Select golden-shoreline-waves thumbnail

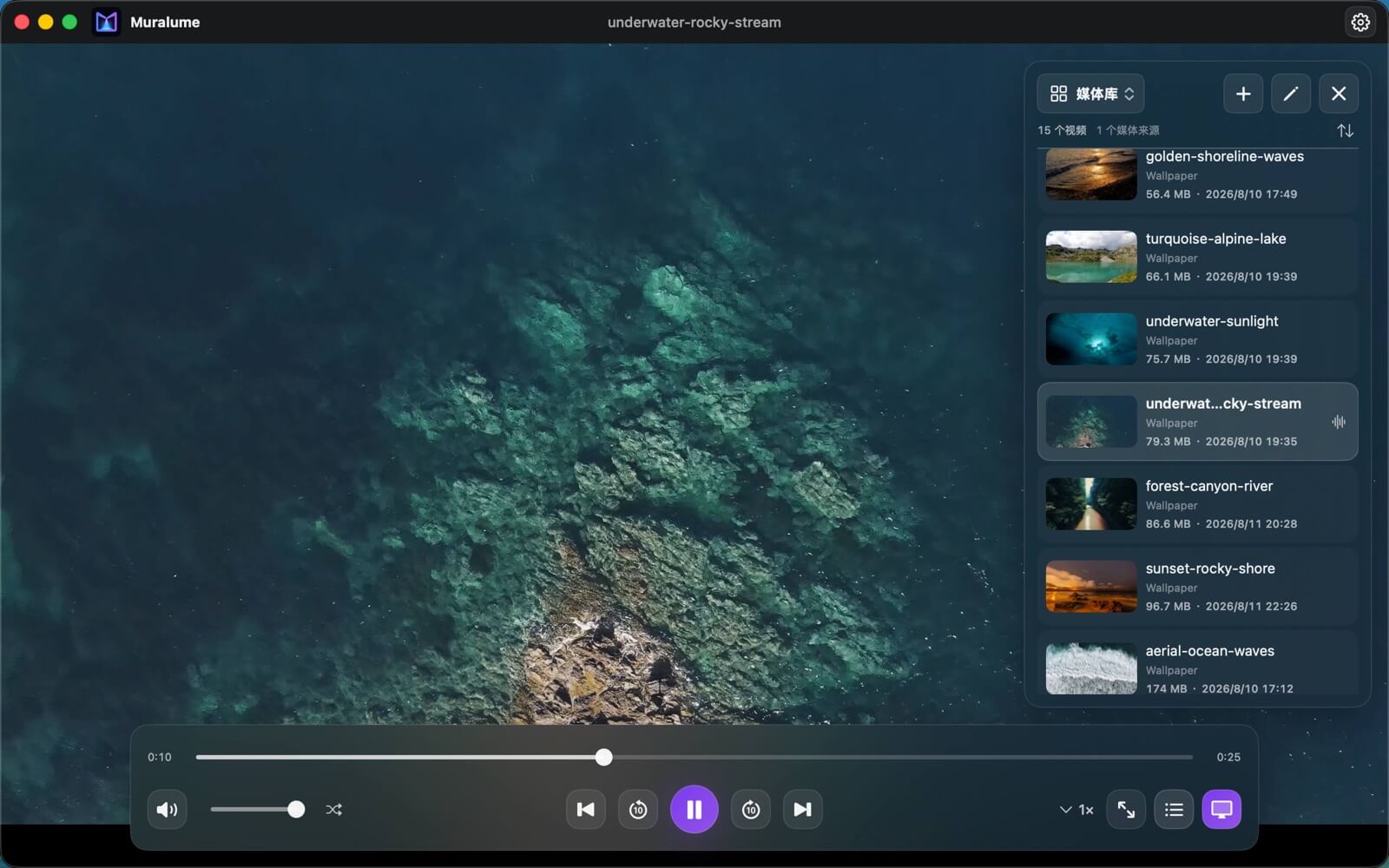click(1091, 174)
